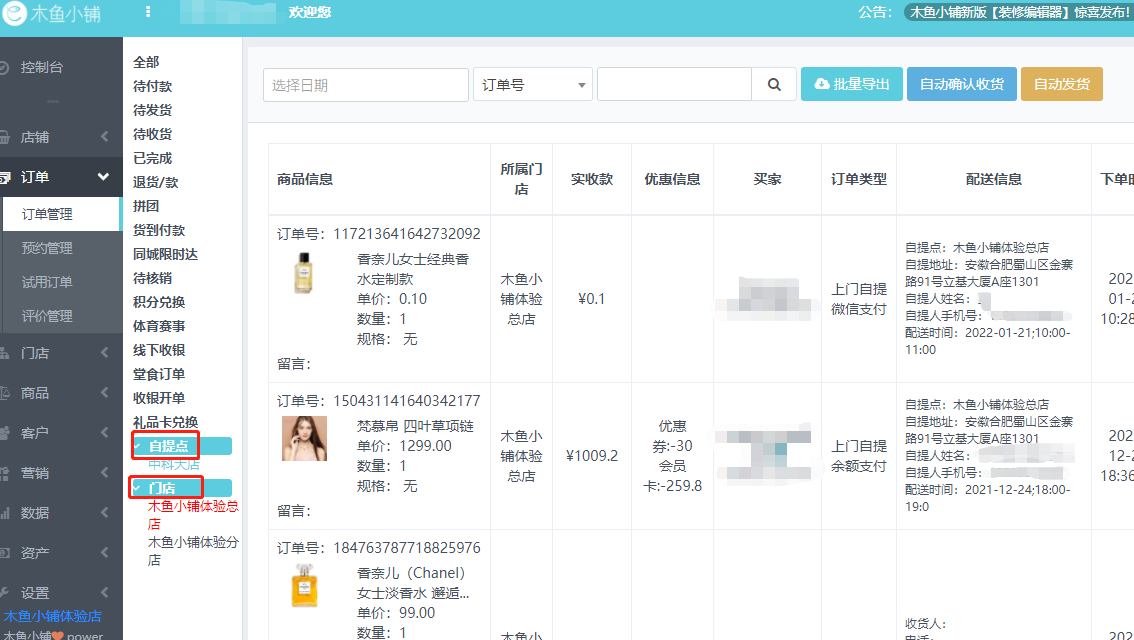Image resolution: width=1134 pixels, height=640 pixels.
Task: Show 礼品卡兑换 orders
Action: coord(166,422)
